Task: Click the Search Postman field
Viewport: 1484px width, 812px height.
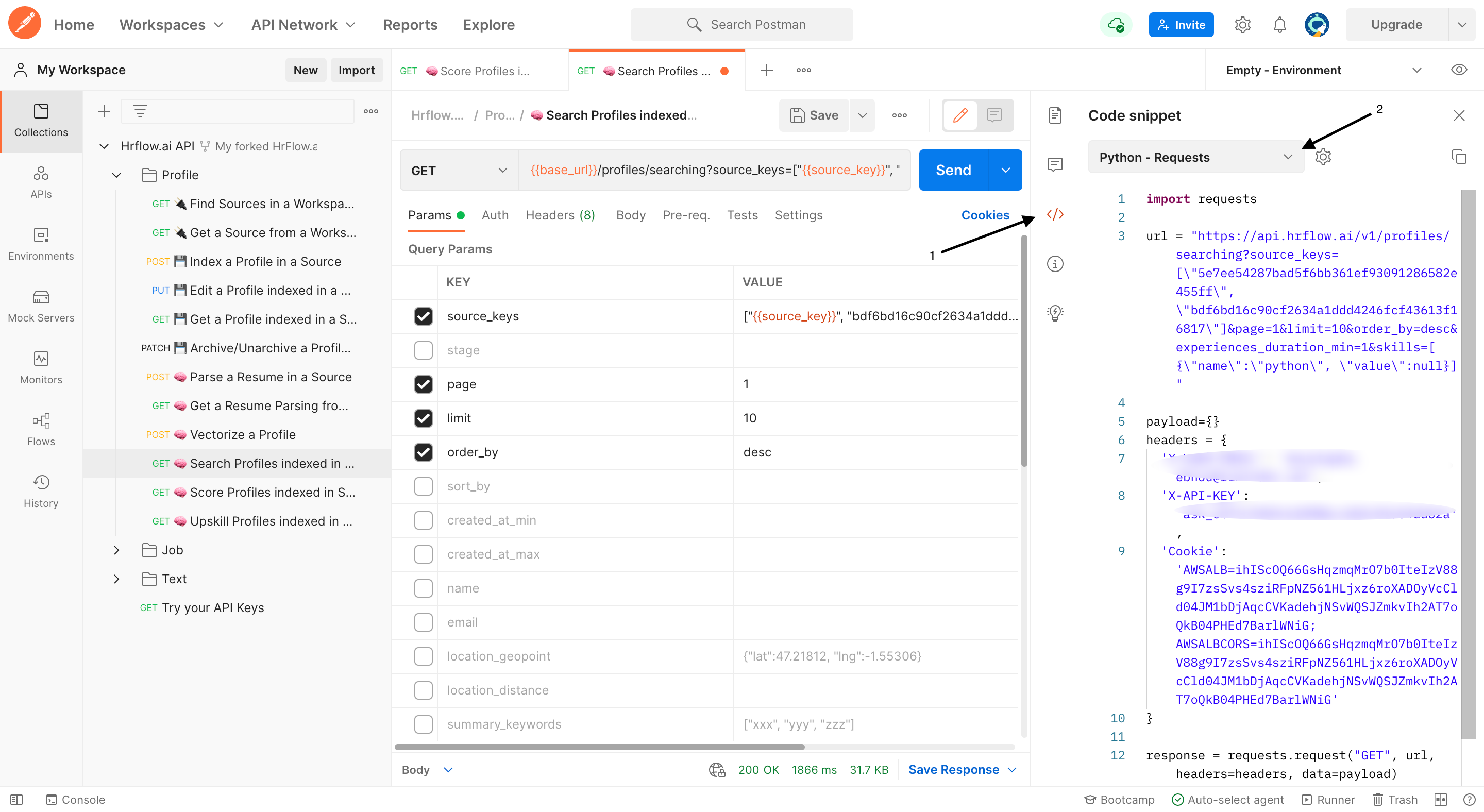Action: pyautogui.click(x=741, y=24)
